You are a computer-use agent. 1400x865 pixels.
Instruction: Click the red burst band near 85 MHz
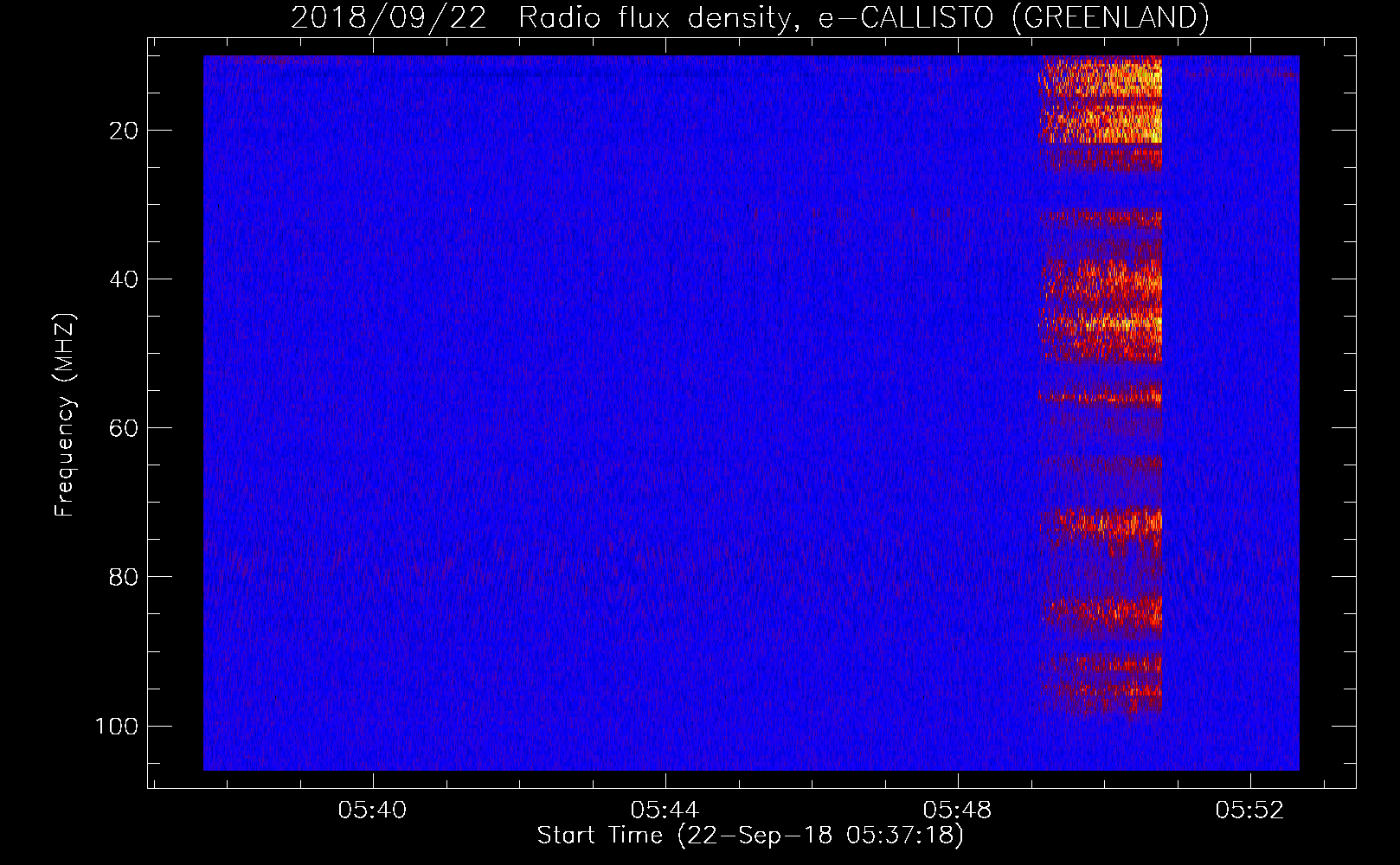[x=1101, y=612]
